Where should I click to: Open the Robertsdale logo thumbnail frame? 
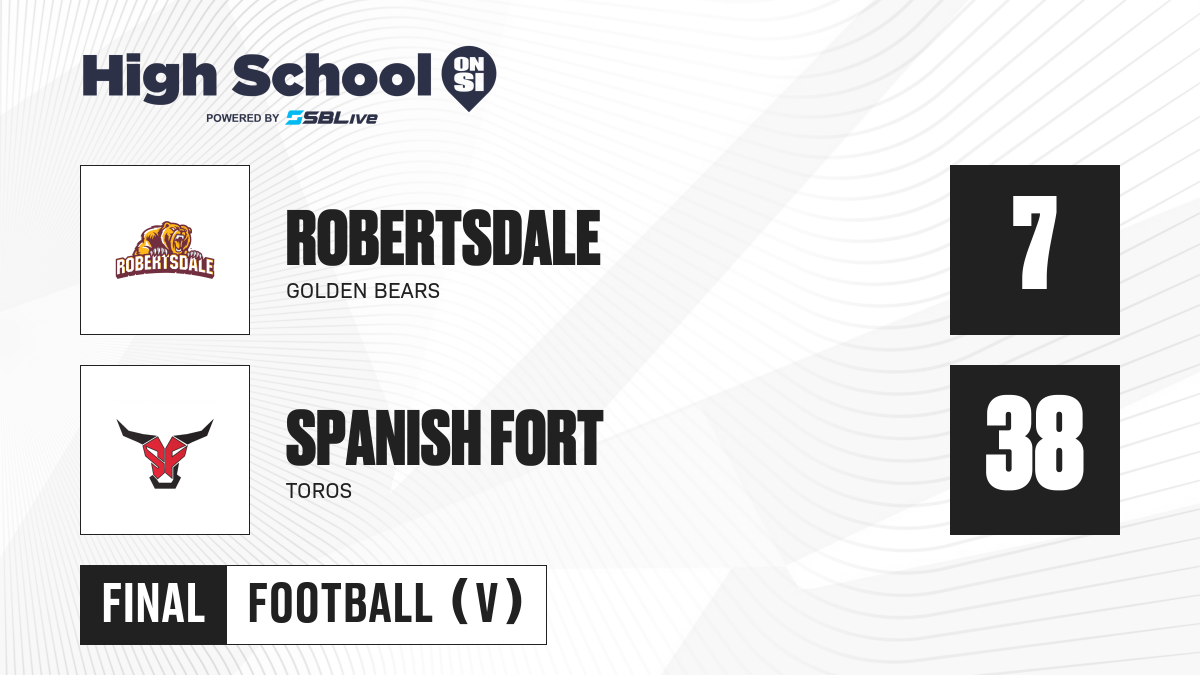tap(165, 250)
